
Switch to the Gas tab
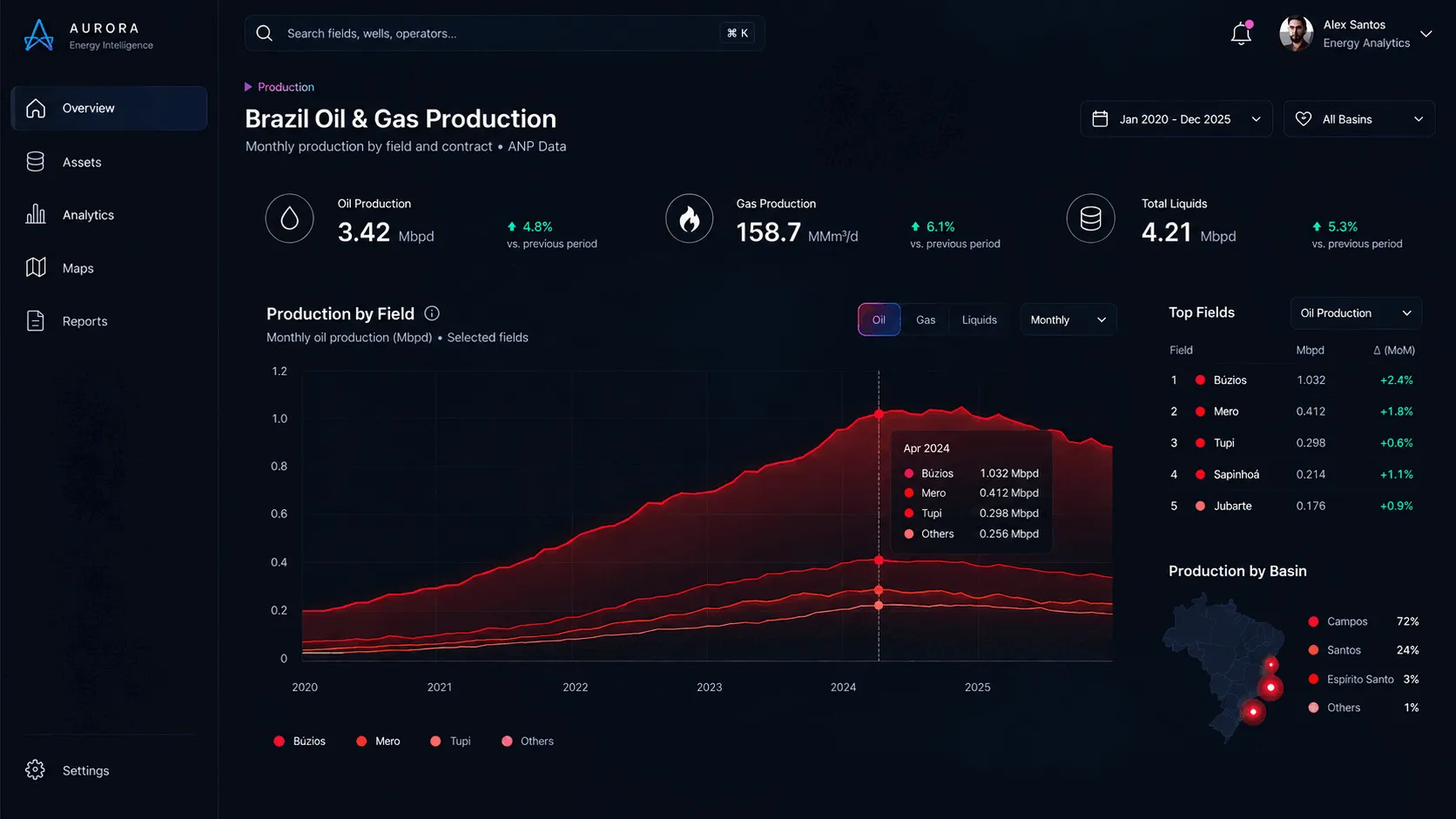pyautogui.click(x=926, y=319)
